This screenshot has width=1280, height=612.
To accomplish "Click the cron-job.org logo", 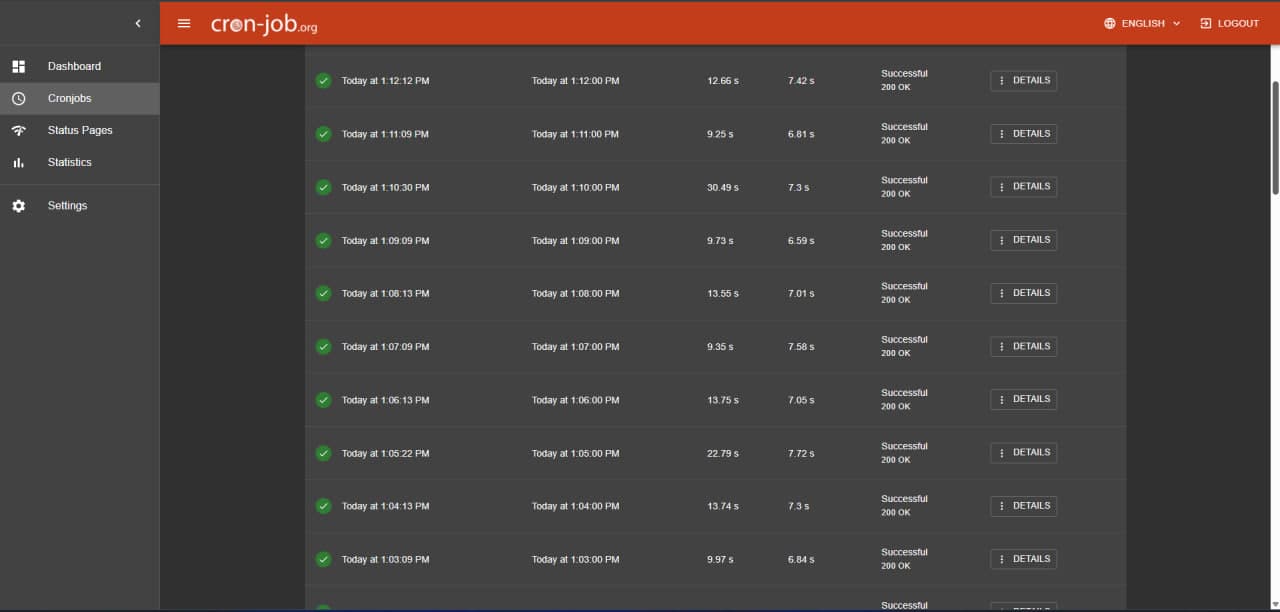I will pyautogui.click(x=264, y=24).
